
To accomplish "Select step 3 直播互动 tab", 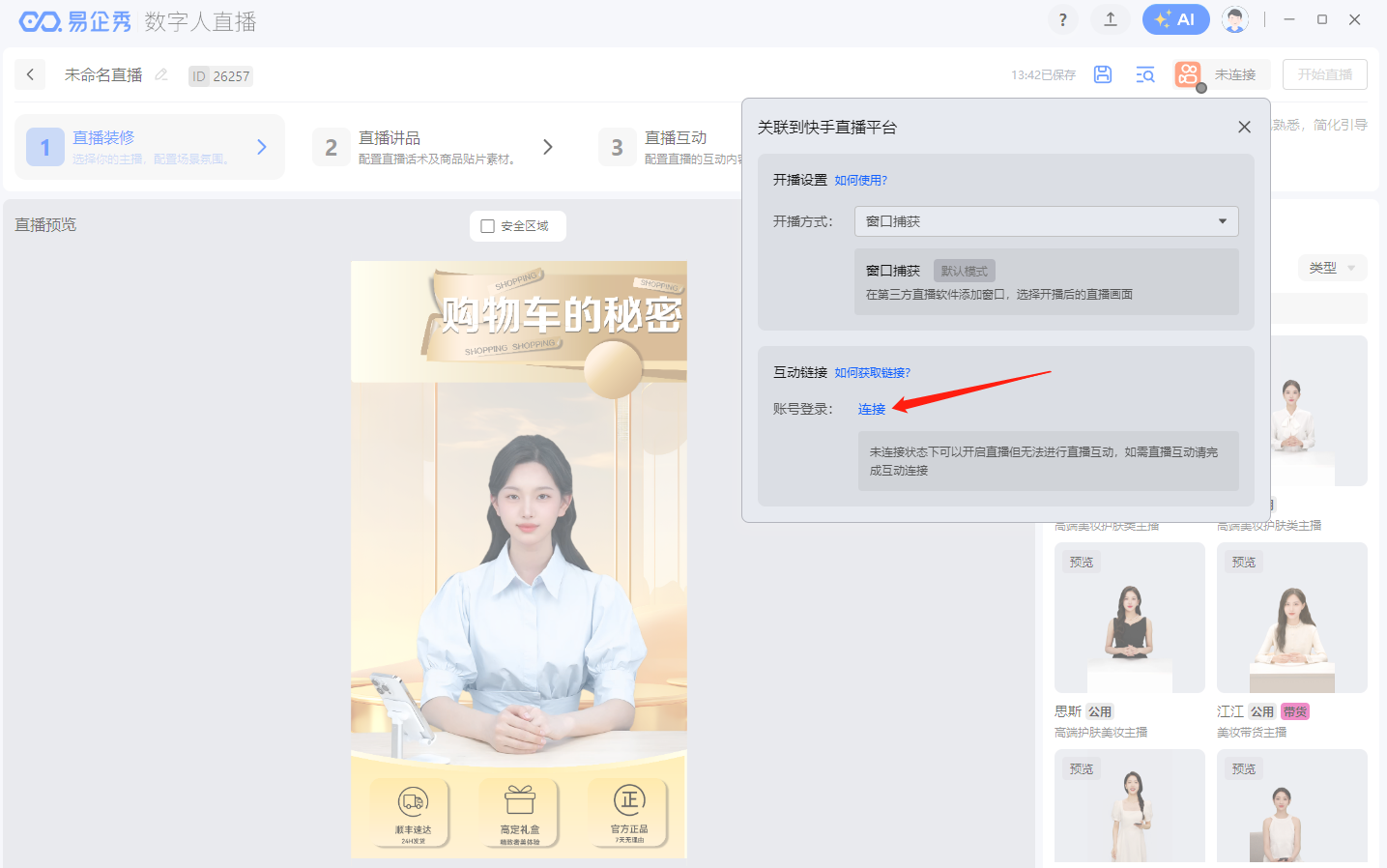I will (x=672, y=147).
